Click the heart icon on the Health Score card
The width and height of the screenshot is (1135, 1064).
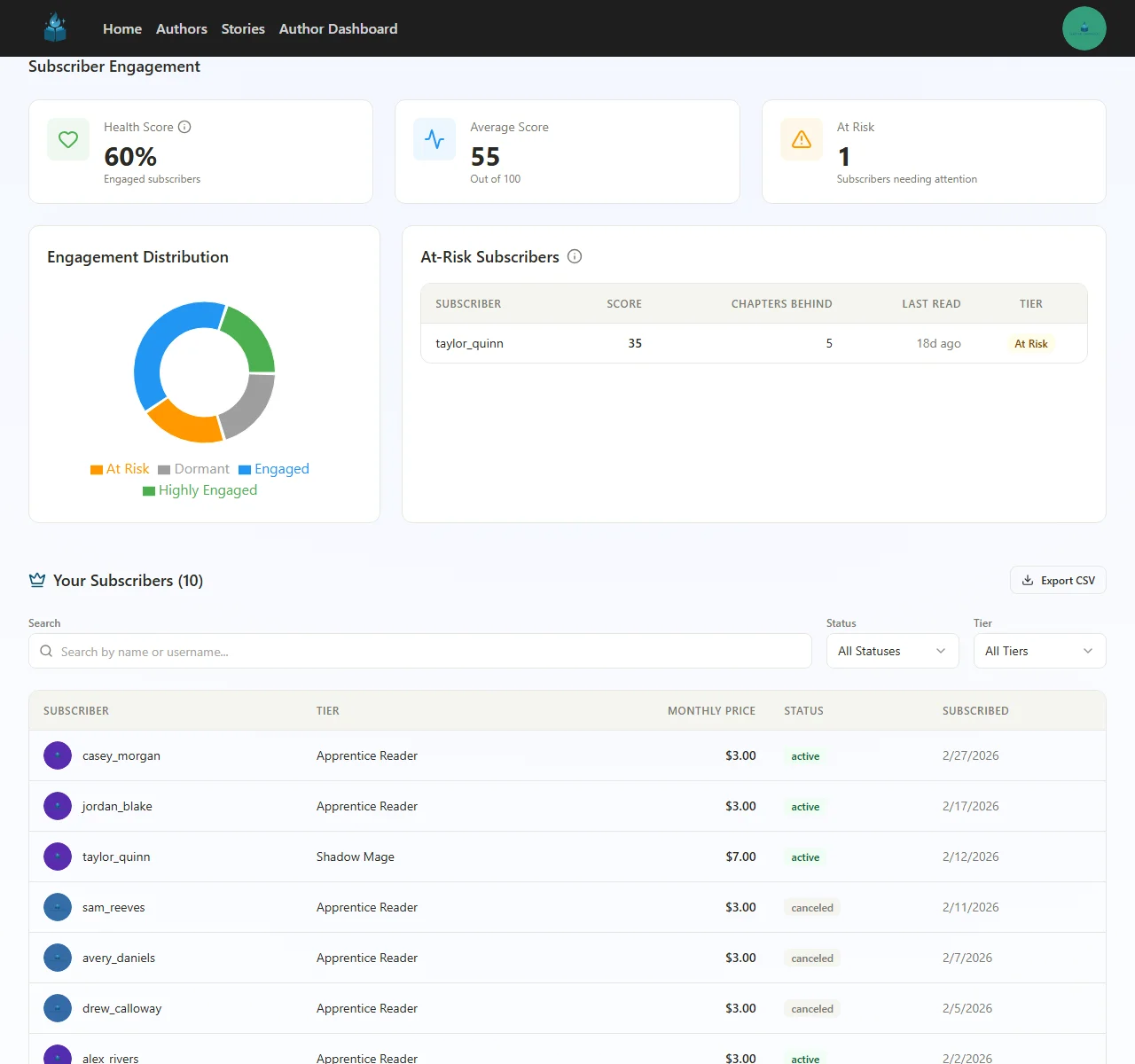point(67,139)
